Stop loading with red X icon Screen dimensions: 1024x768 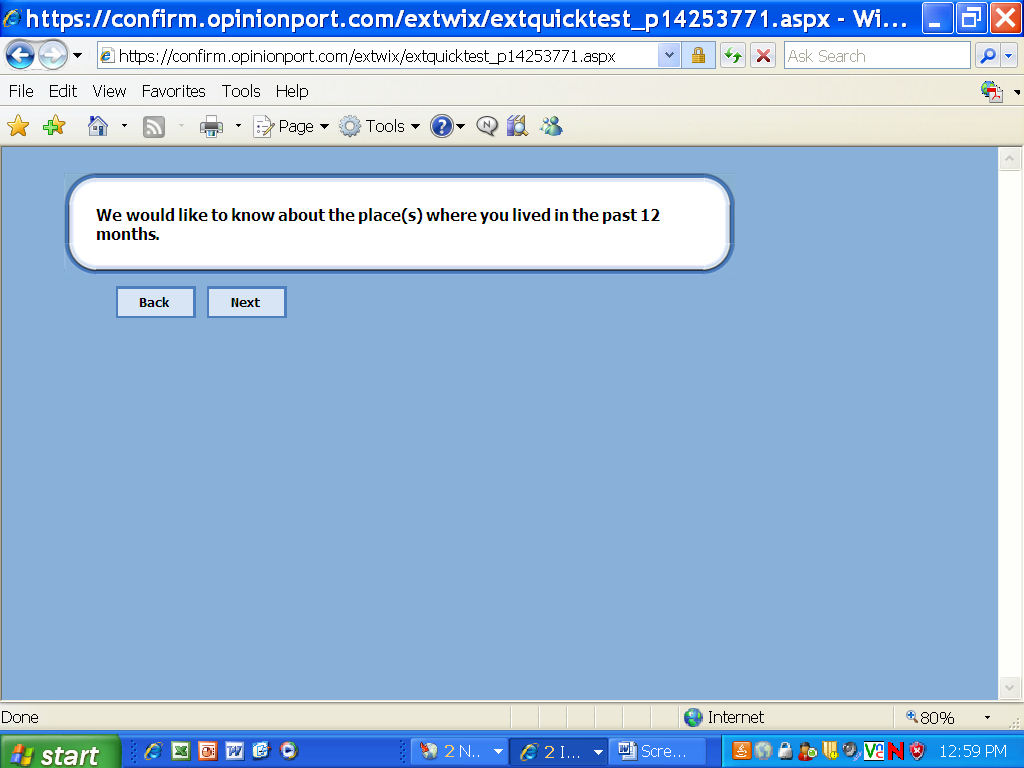click(763, 56)
